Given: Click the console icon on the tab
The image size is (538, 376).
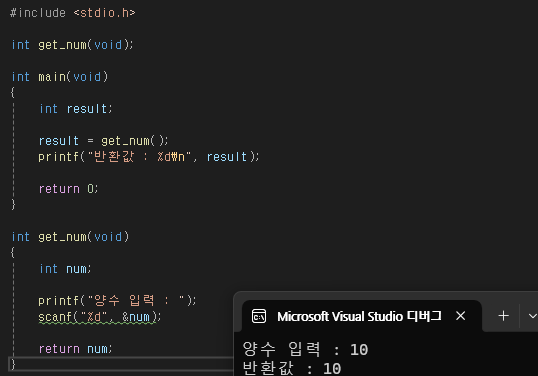Looking at the screenshot, I should 259,316.
